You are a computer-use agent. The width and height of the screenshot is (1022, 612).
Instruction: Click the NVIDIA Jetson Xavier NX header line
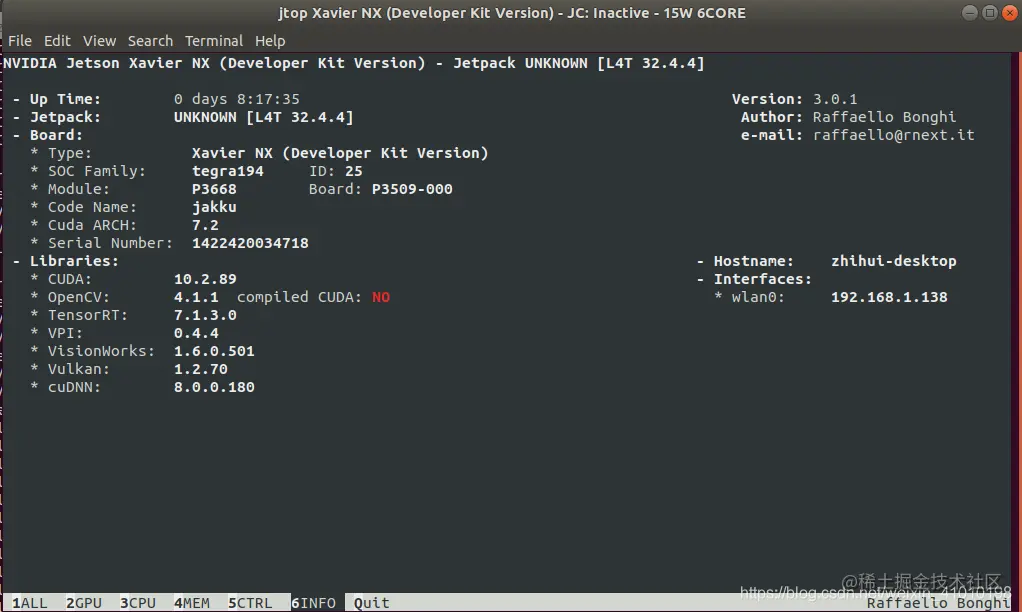(x=354, y=63)
